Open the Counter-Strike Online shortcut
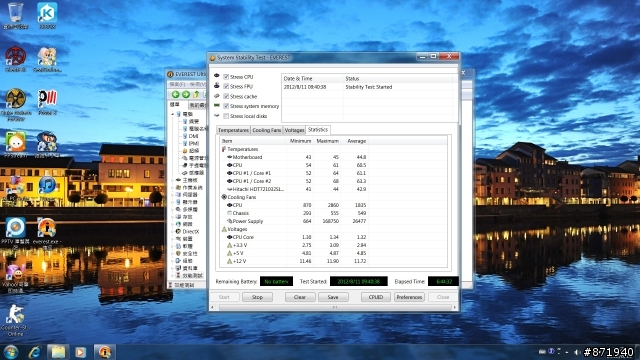This screenshot has height=360, width=640. point(15,320)
